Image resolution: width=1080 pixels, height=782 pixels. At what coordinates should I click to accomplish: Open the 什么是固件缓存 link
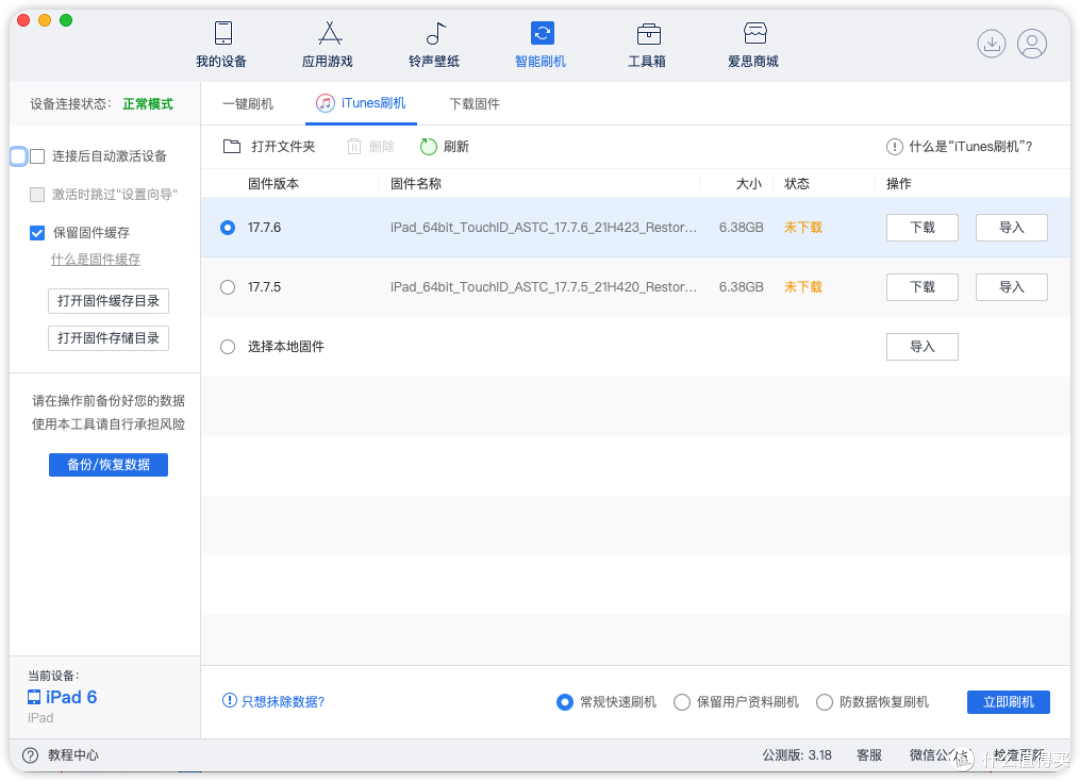(96, 260)
